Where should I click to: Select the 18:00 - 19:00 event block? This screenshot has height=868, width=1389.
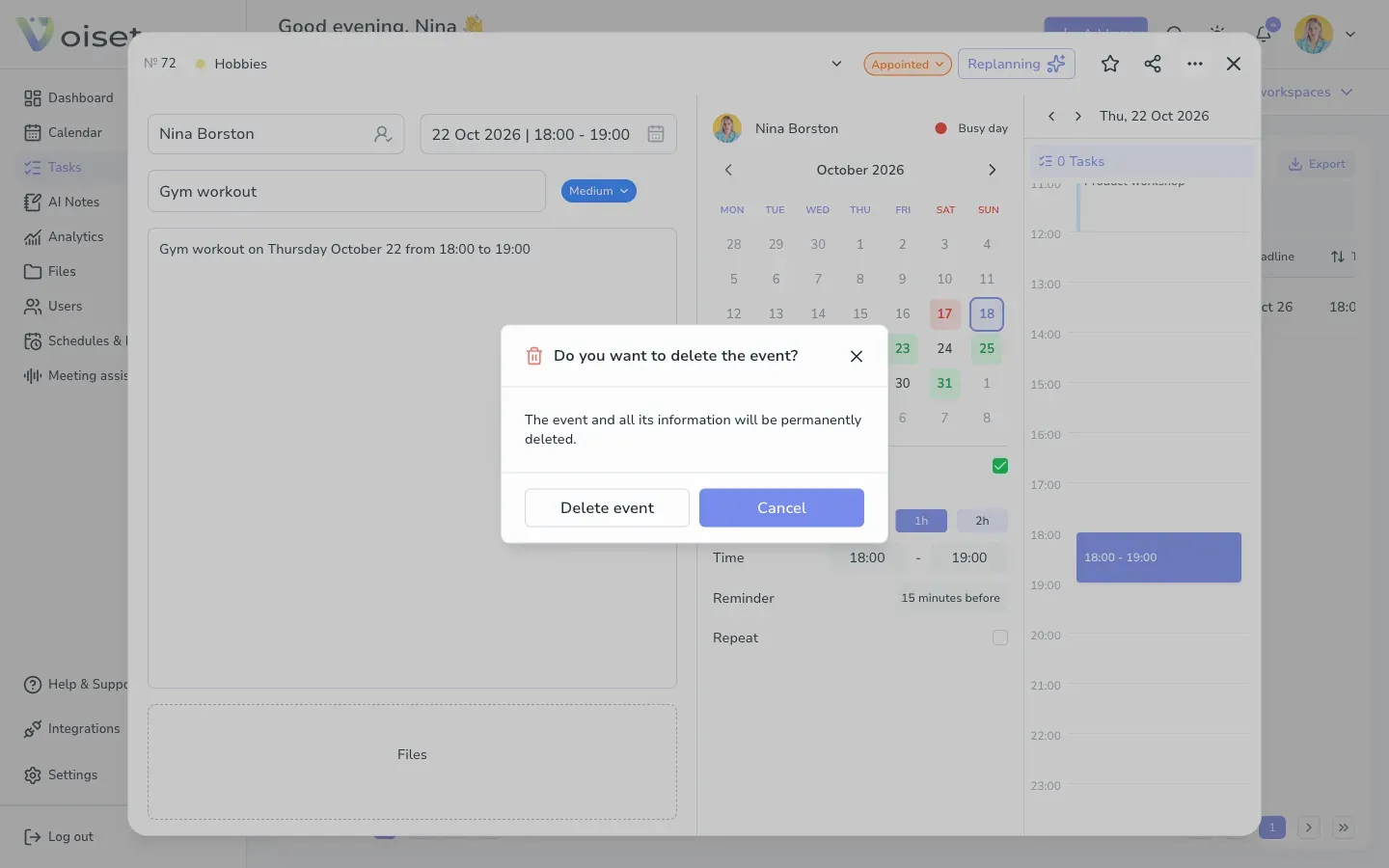[x=1158, y=557]
